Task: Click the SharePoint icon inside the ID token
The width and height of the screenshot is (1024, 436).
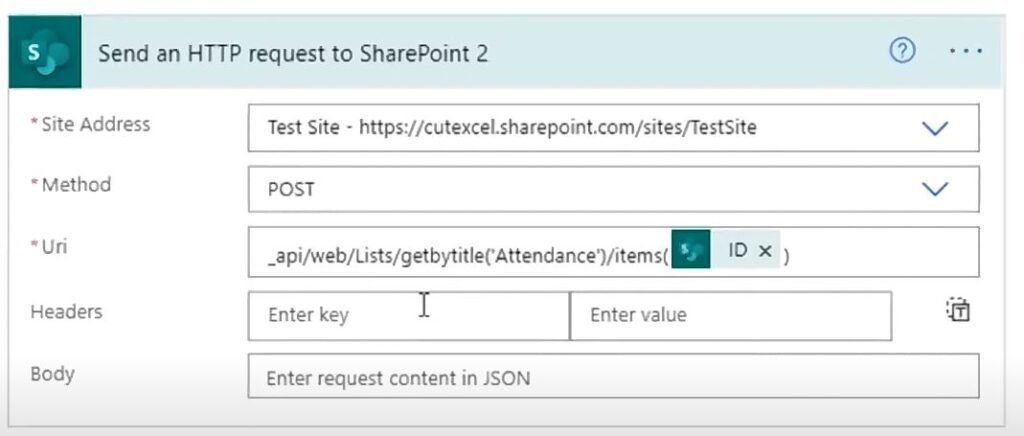Action: pos(691,251)
